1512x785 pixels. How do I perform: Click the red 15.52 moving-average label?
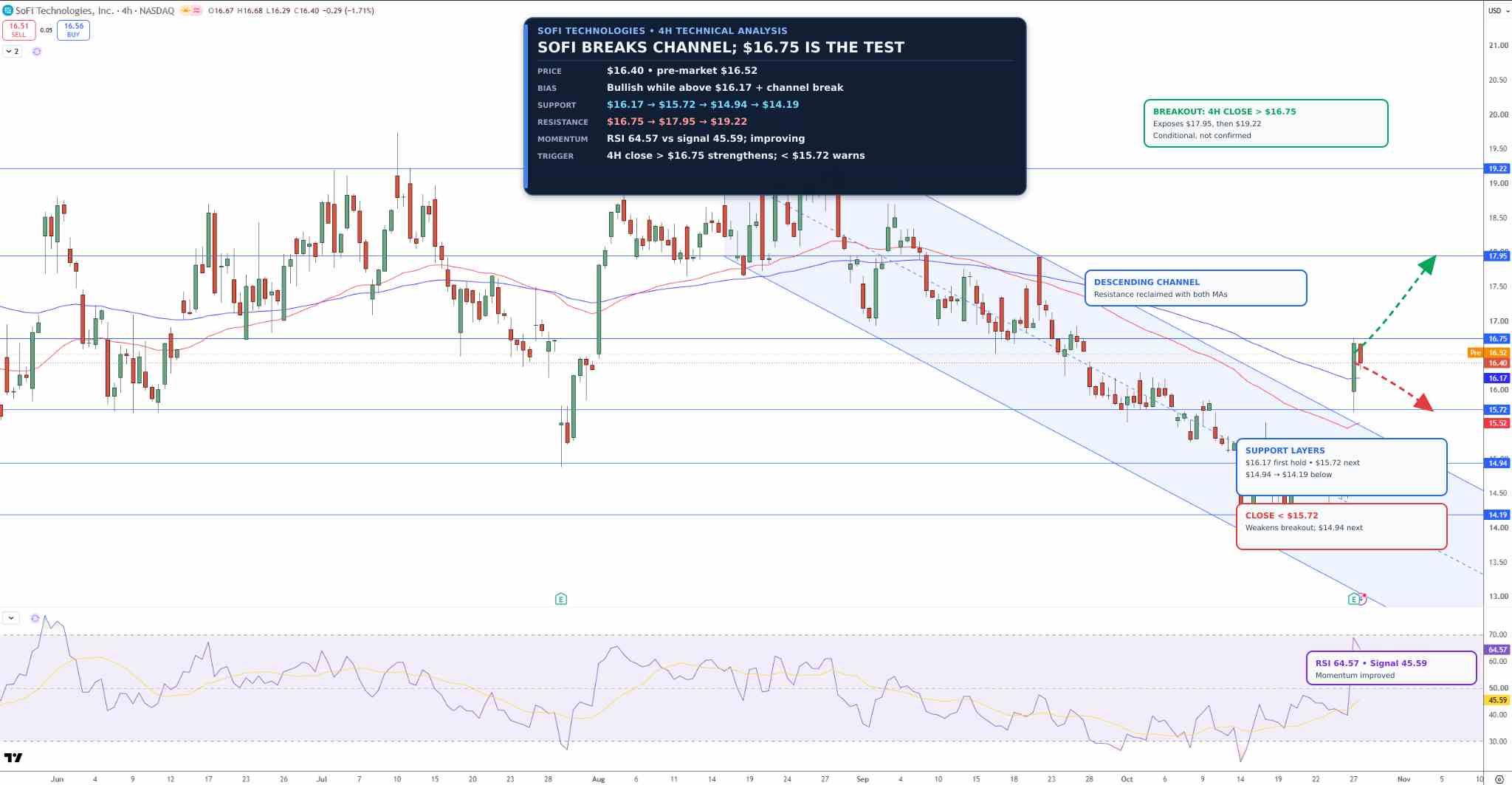pyautogui.click(x=1497, y=423)
